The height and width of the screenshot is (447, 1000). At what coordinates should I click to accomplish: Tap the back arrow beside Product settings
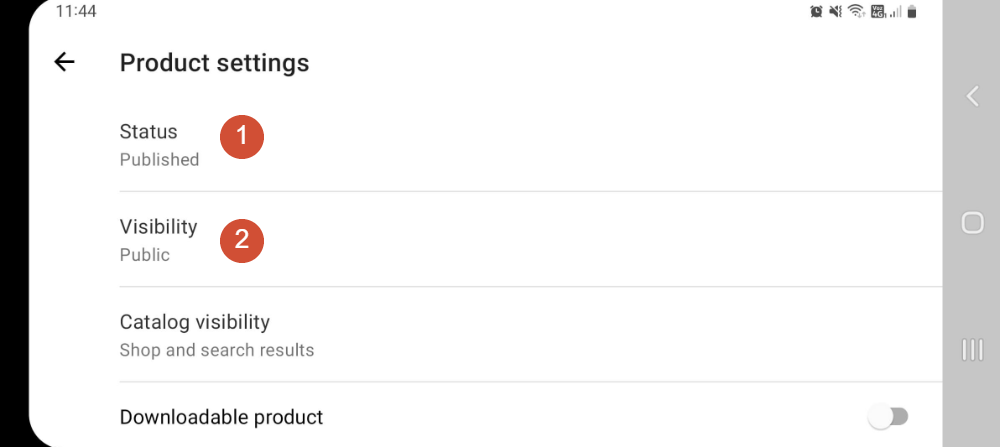tap(64, 62)
